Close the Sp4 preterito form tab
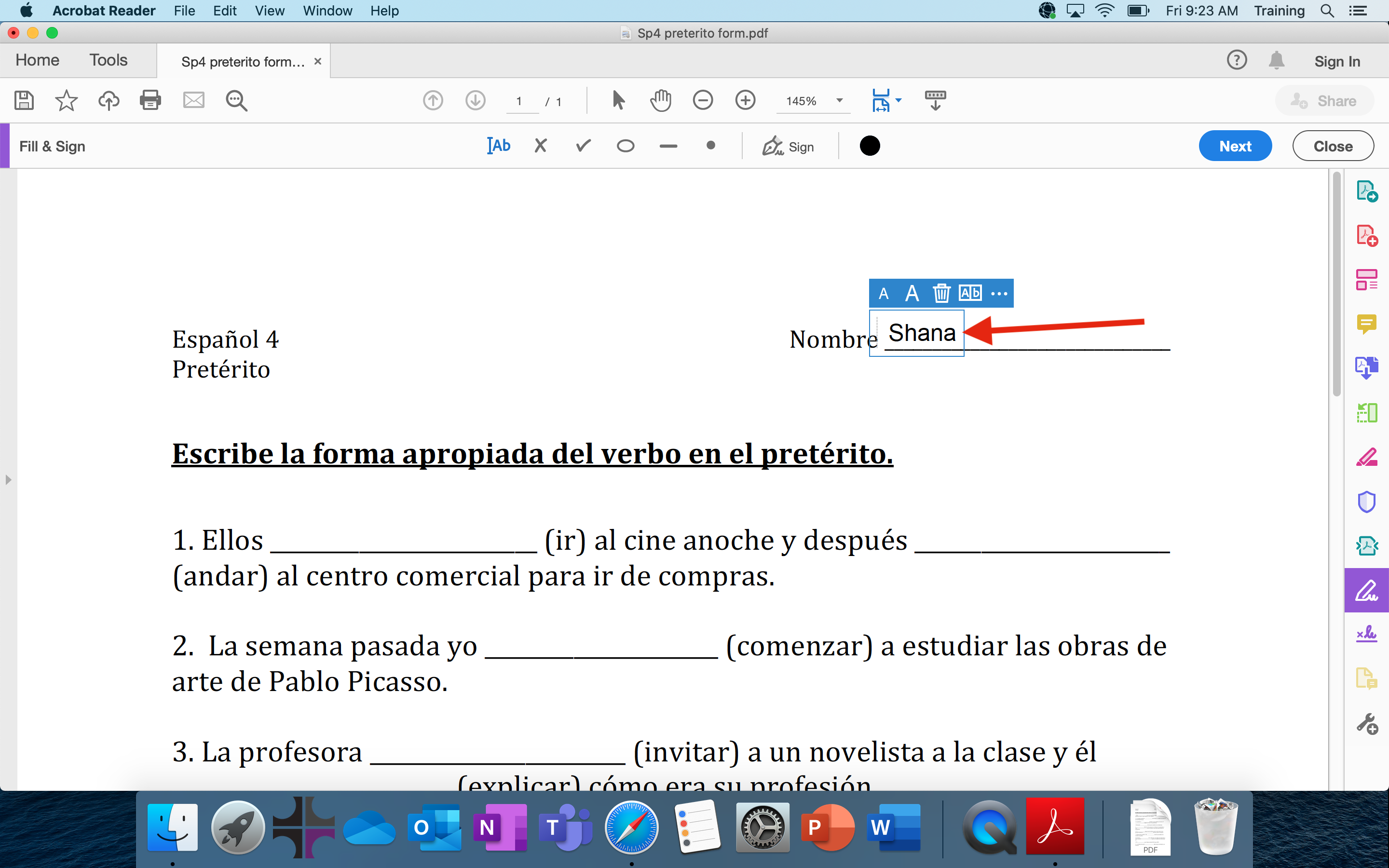 point(317,61)
